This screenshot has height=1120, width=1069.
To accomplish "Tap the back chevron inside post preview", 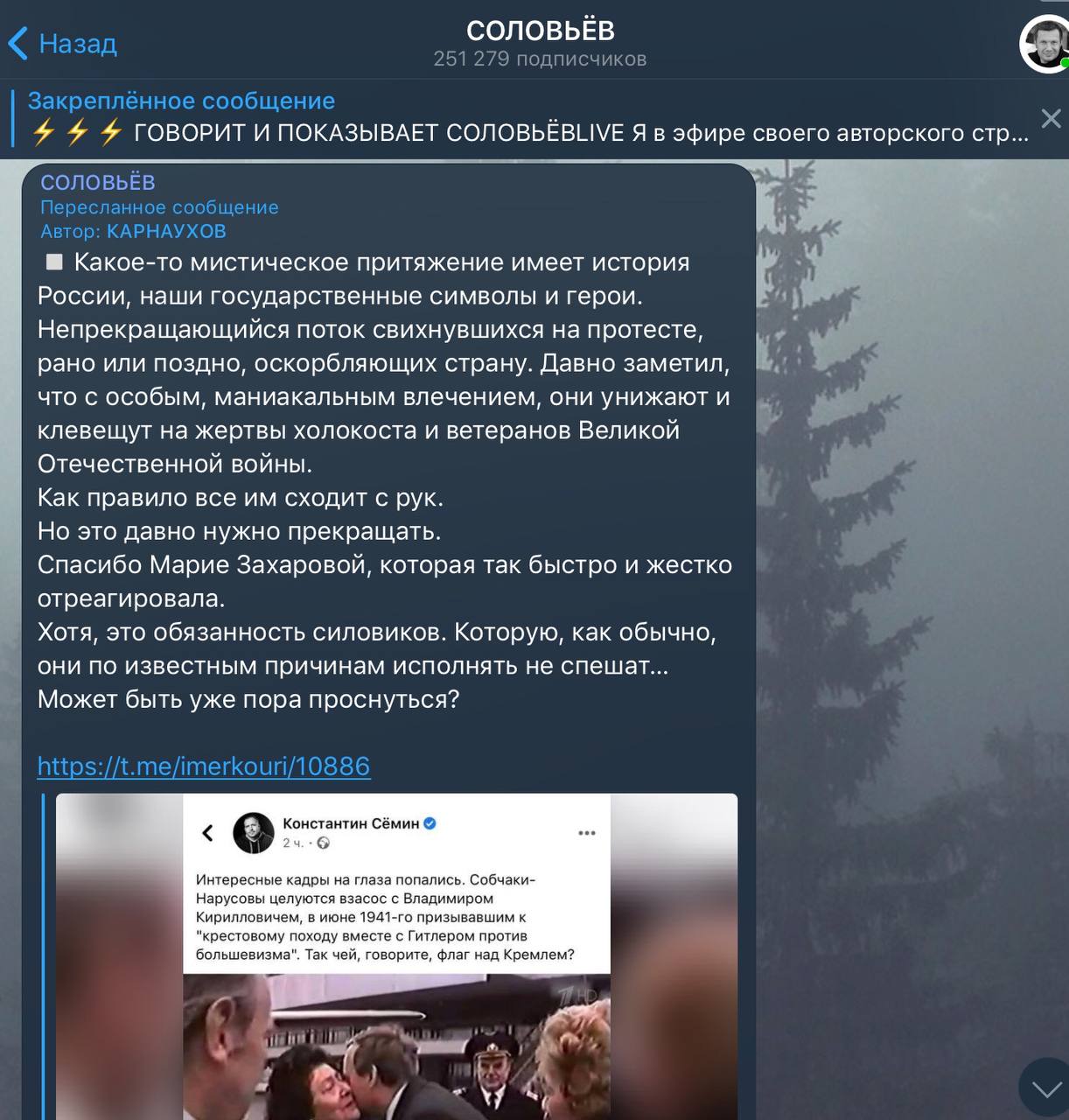I will point(207,832).
